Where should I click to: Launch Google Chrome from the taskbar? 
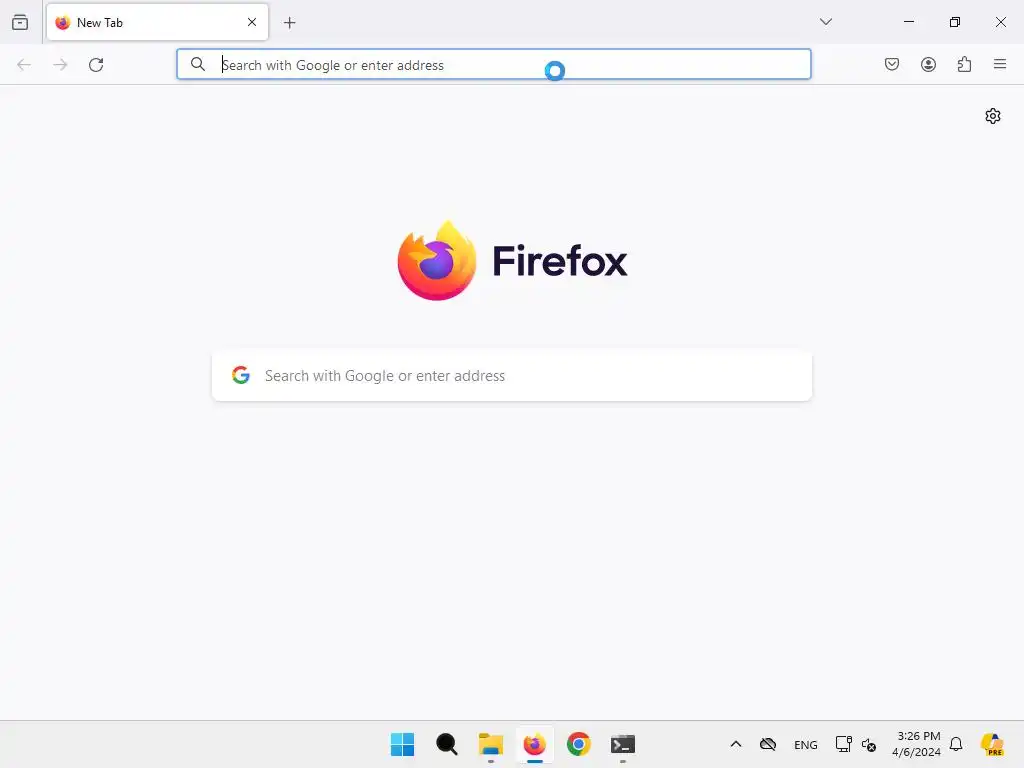(x=579, y=744)
